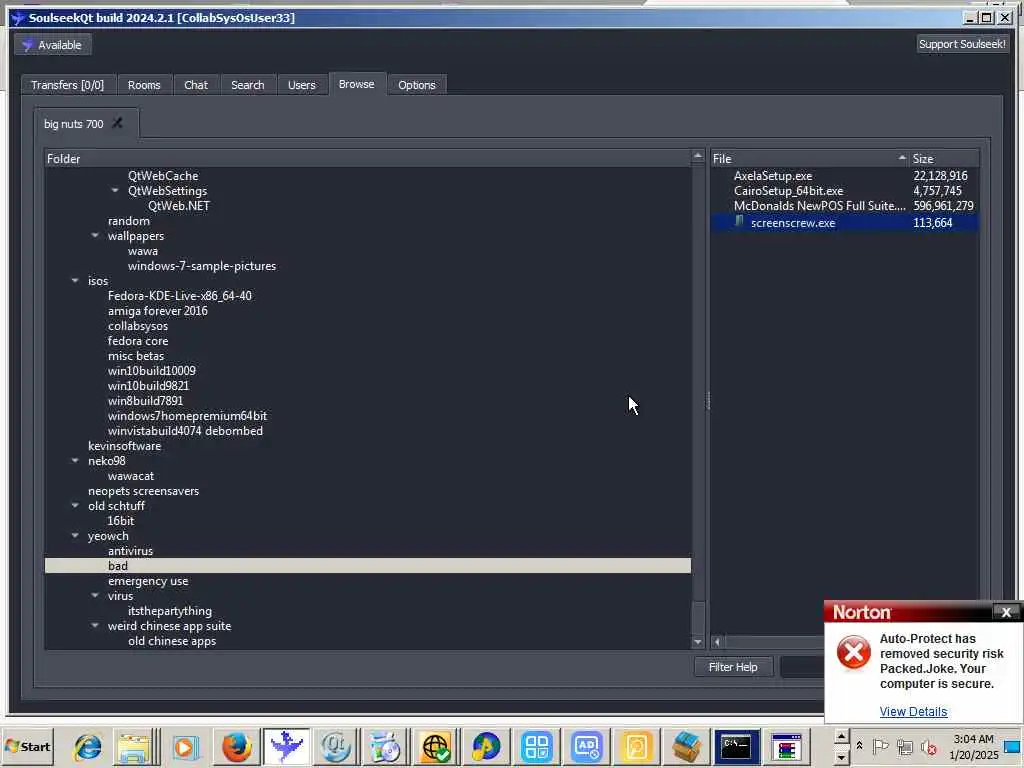
Task: Click the network tray icon
Action: (904, 746)
